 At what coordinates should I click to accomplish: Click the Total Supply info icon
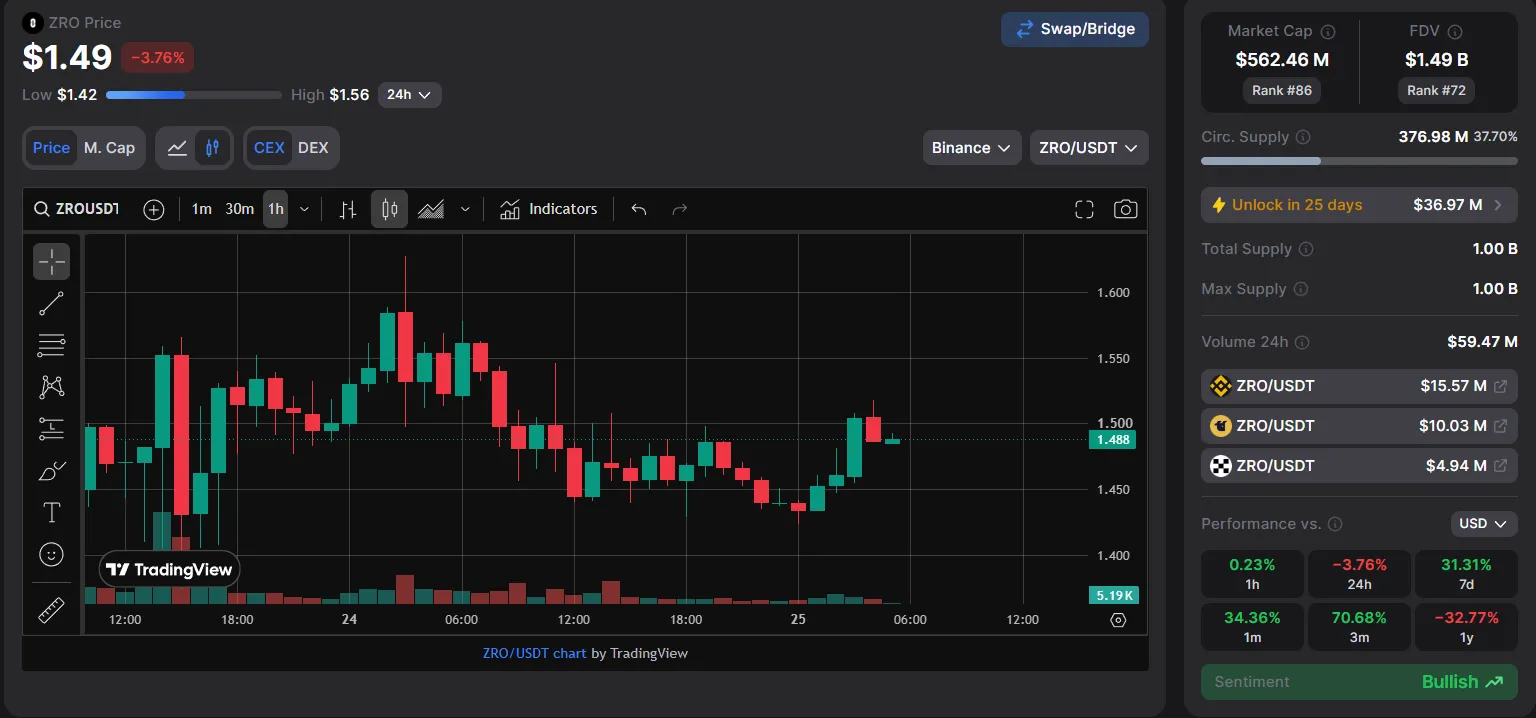(x=1306, y=249)
